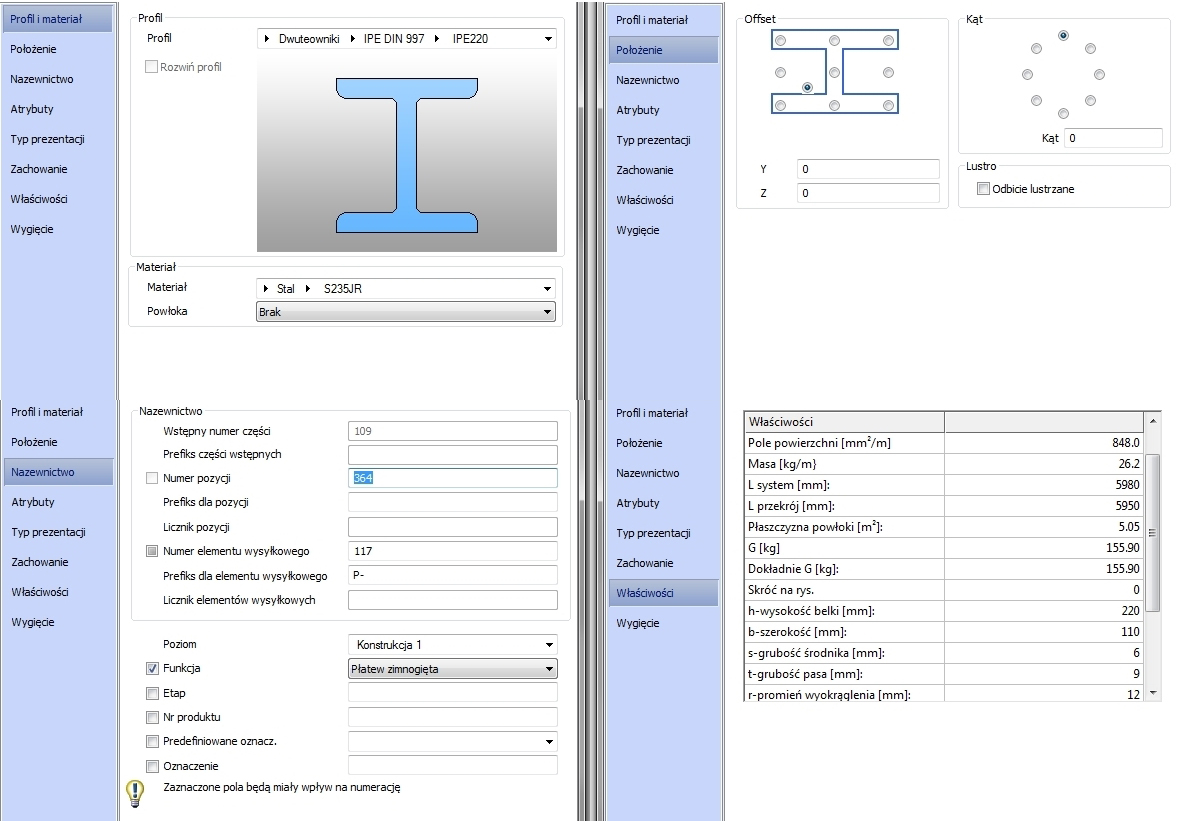Viewport: 1181px width, 821px height.
Task: Tick the Etap checkbox
Action: click(152, 693)
